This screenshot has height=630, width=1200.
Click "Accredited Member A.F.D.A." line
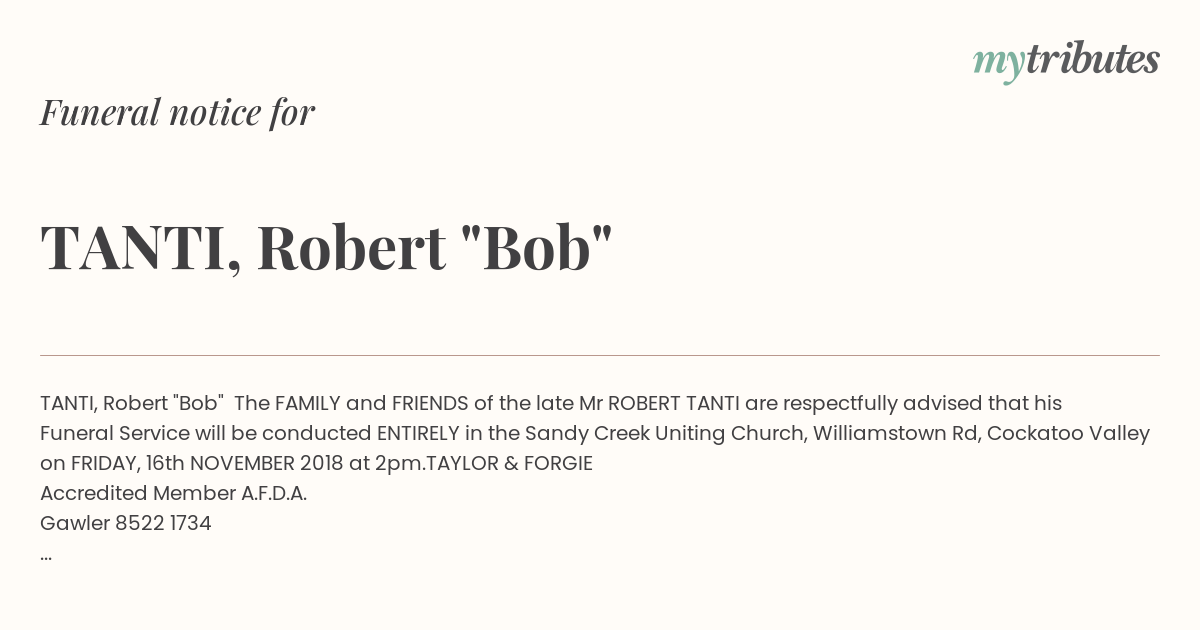173,493
